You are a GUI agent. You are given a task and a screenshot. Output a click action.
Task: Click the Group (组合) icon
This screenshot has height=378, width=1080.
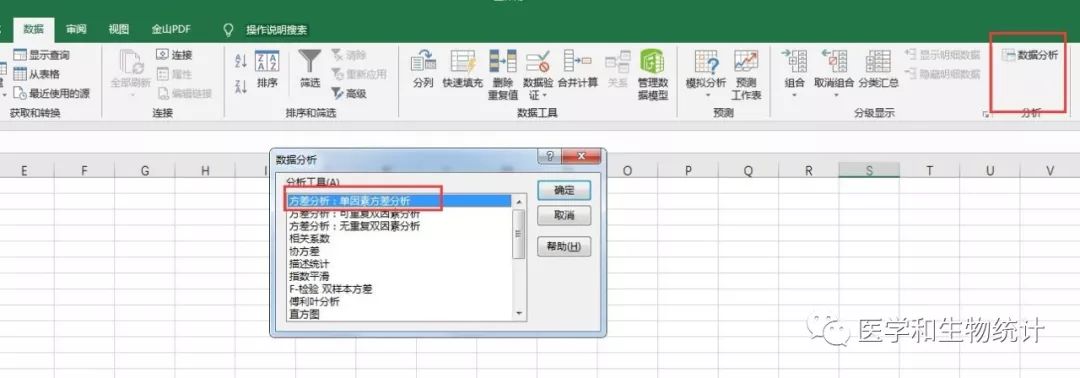pyautogui.click(x=794, y=62)
